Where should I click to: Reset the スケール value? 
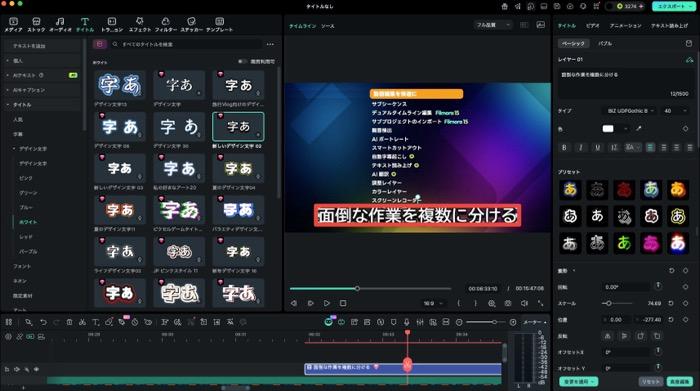(x=671, y=304)
